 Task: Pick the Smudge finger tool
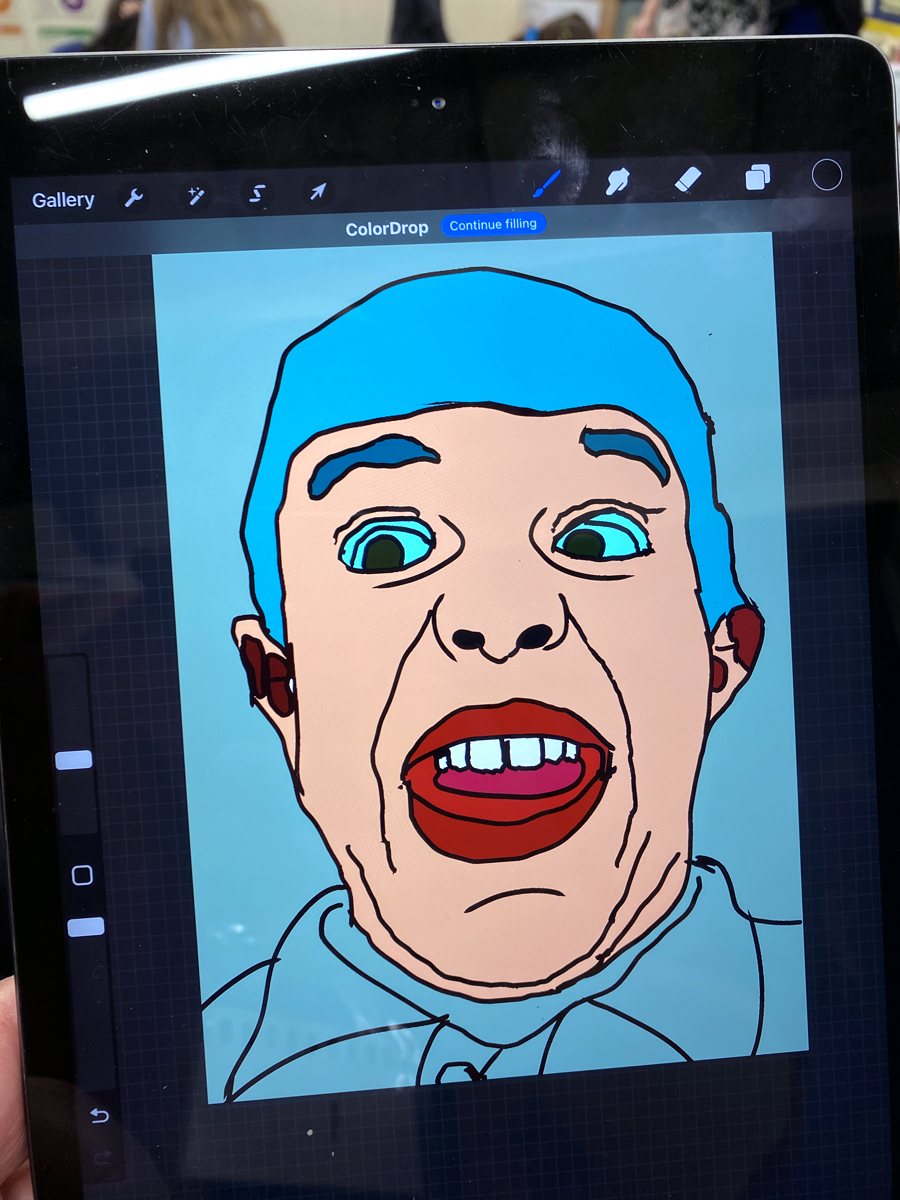(617, 181)
